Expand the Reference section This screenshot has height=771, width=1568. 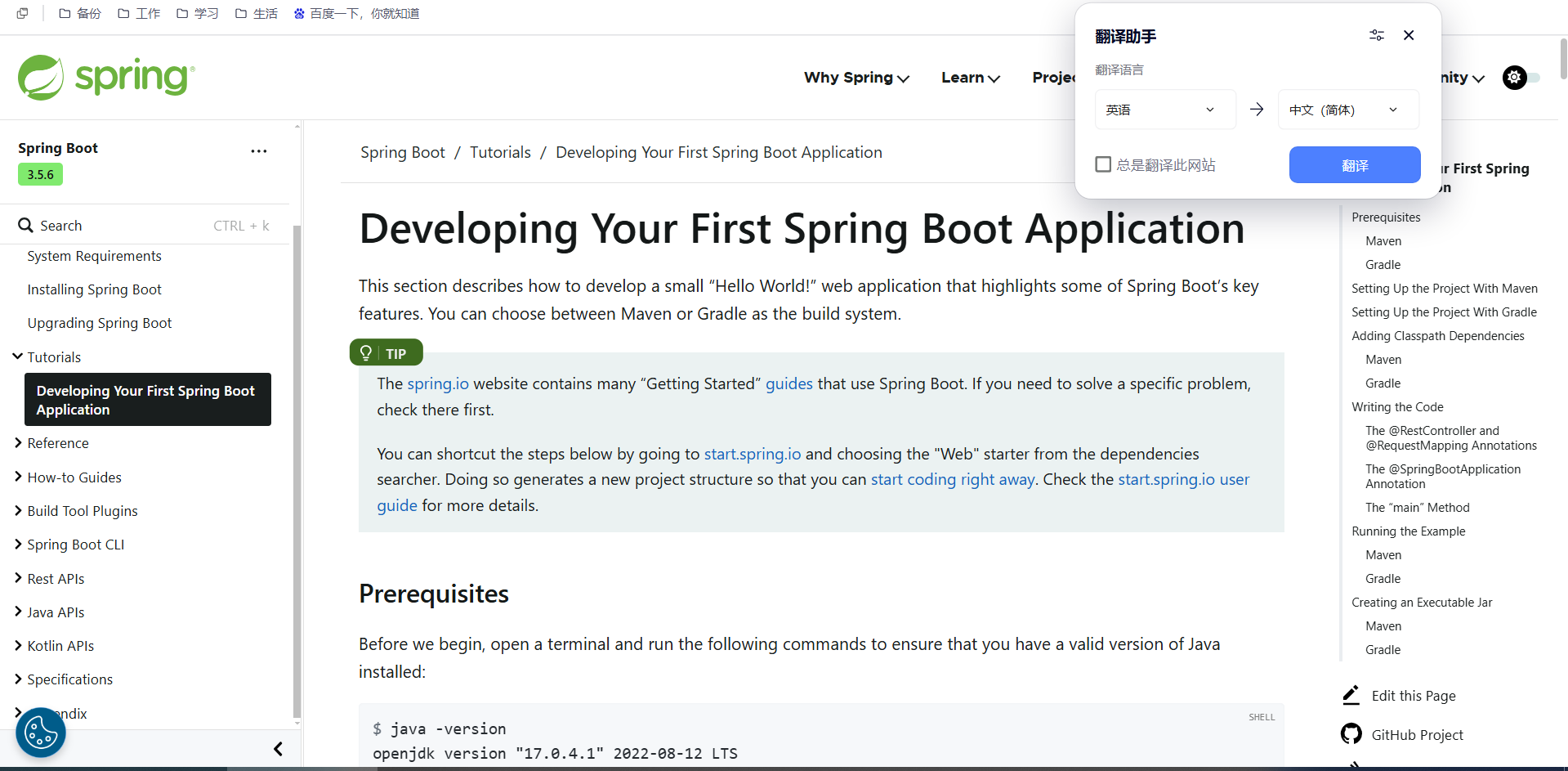18,442
